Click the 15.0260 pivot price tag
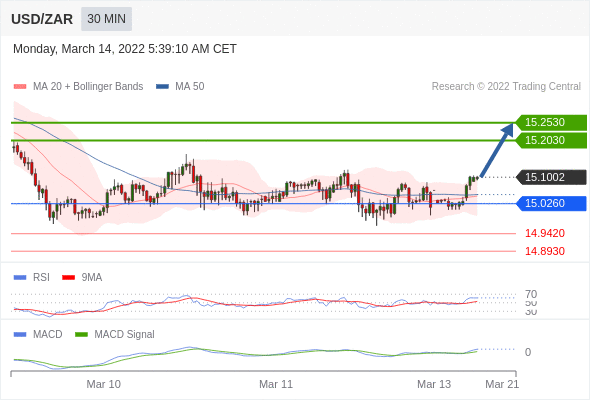Image resolution: width=590 pixels, height=400 pixels. [x=550, y=203]
